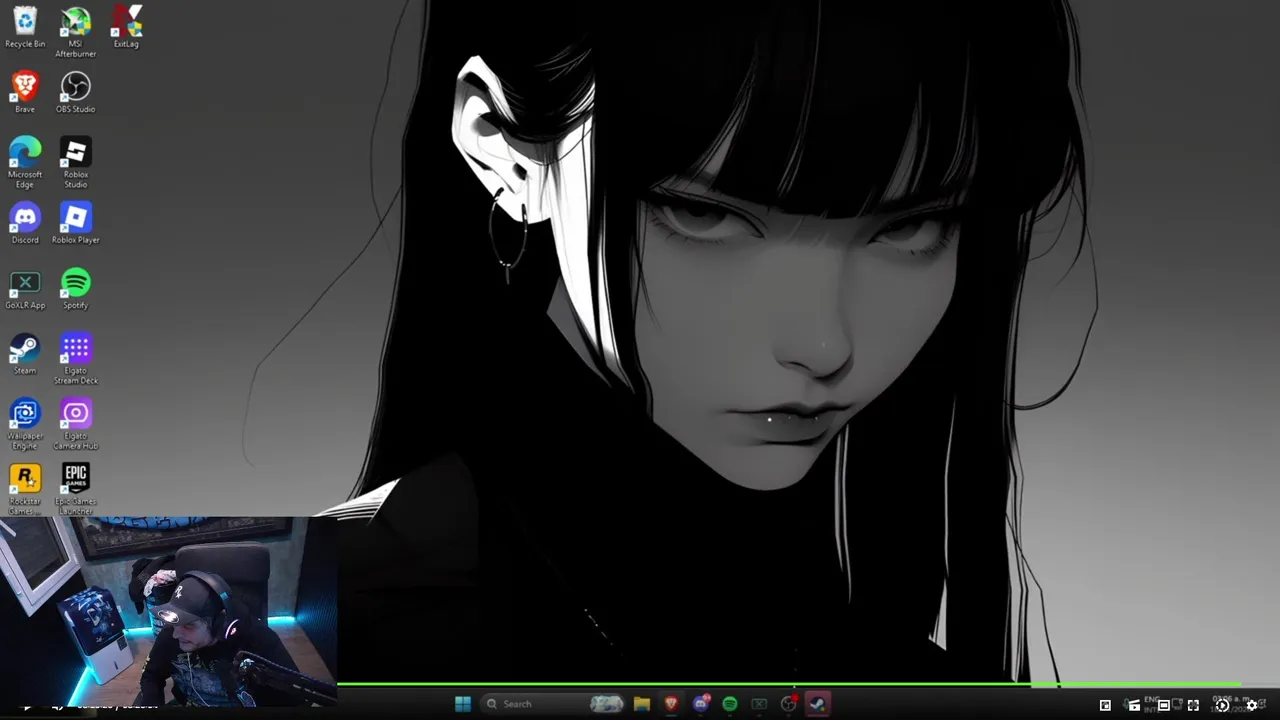This screenshot has height=720, width=1280.
Task: Select the Spotify desktop icon
Action: pyautogui.click(x=75, y=290)
